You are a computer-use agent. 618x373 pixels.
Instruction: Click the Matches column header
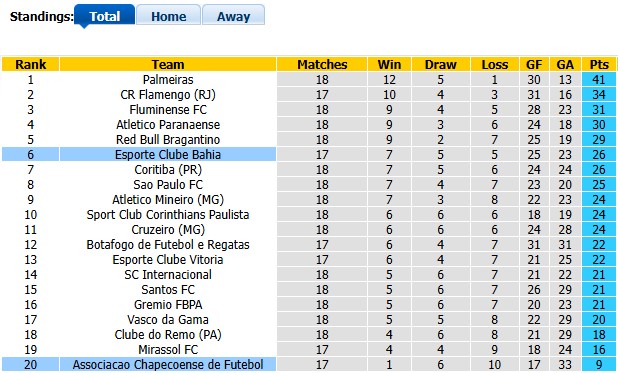322,64
